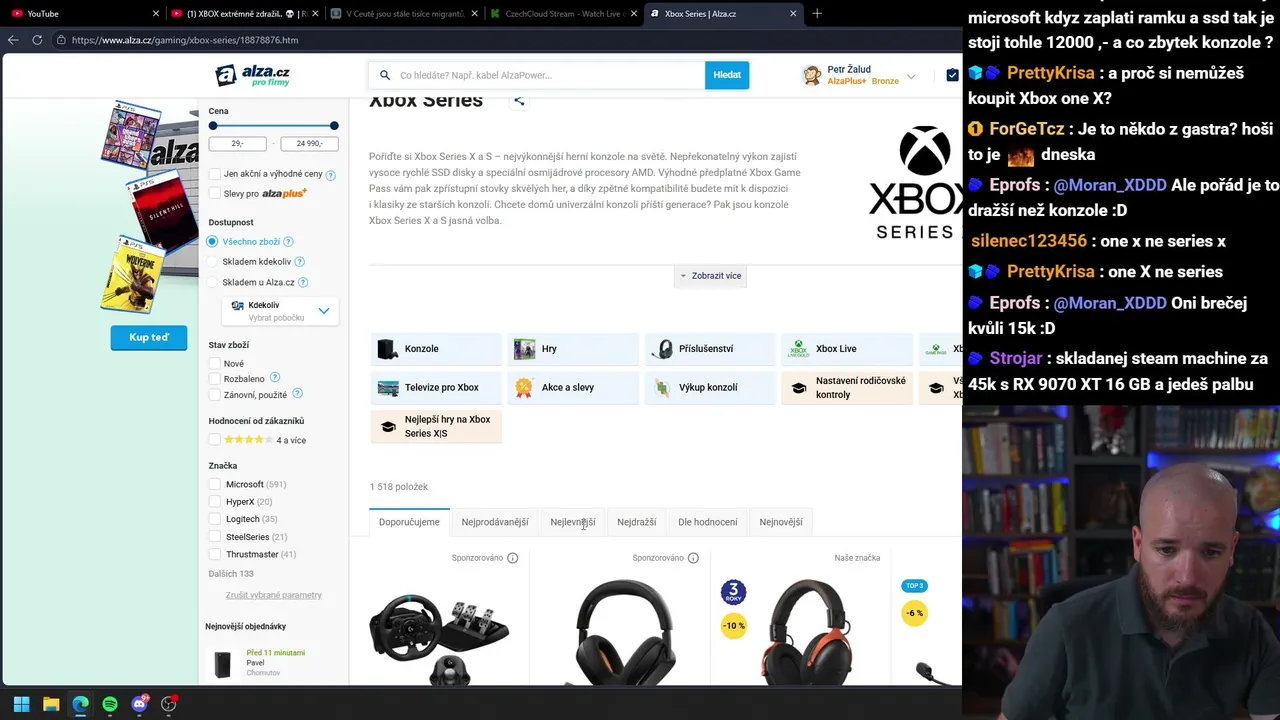Check the Zánovní, použité filter
1280x720 pixels.
[214, 395]
